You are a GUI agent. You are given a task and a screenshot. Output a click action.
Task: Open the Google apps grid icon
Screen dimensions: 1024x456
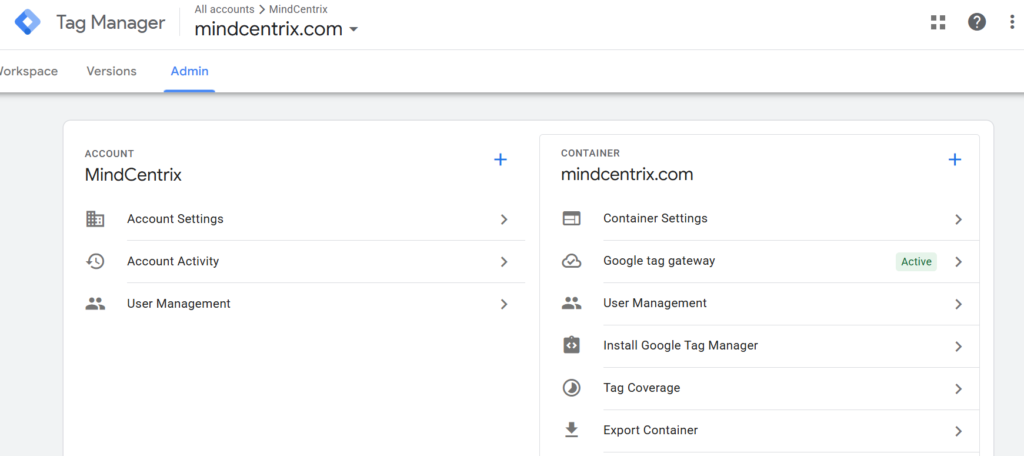point(938,23)
